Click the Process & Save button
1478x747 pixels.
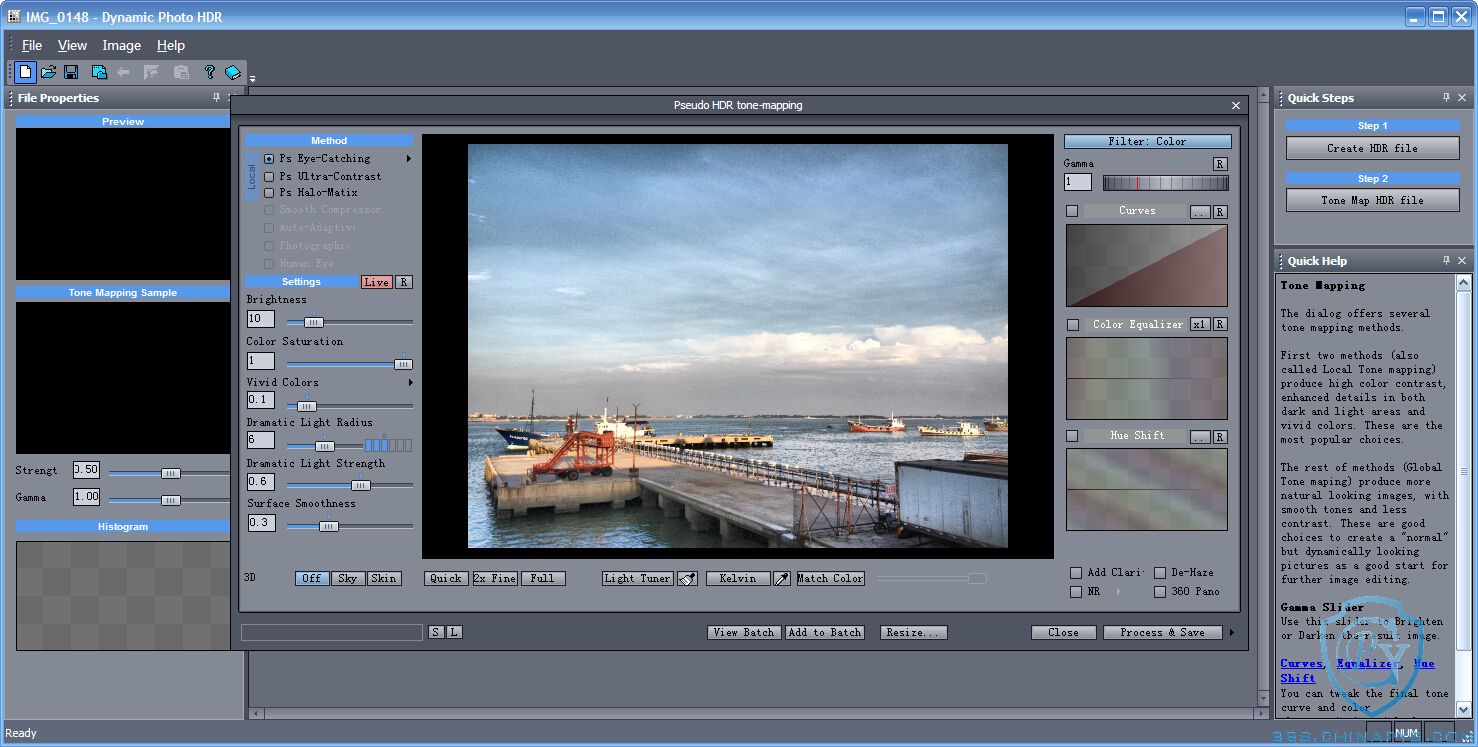(1162, 632)
